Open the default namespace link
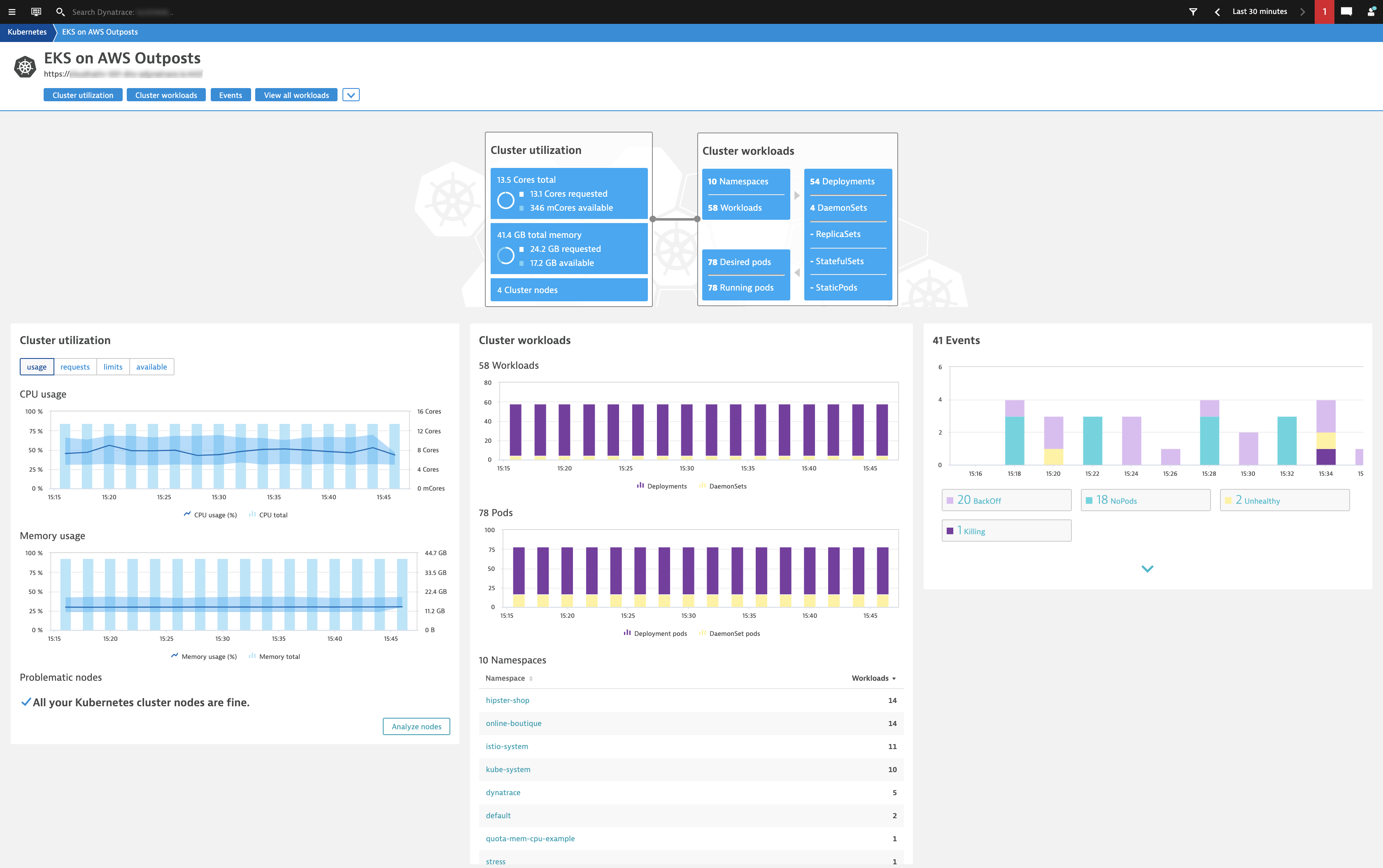This screenshot has height=868, width=1383. click(498, 815)
